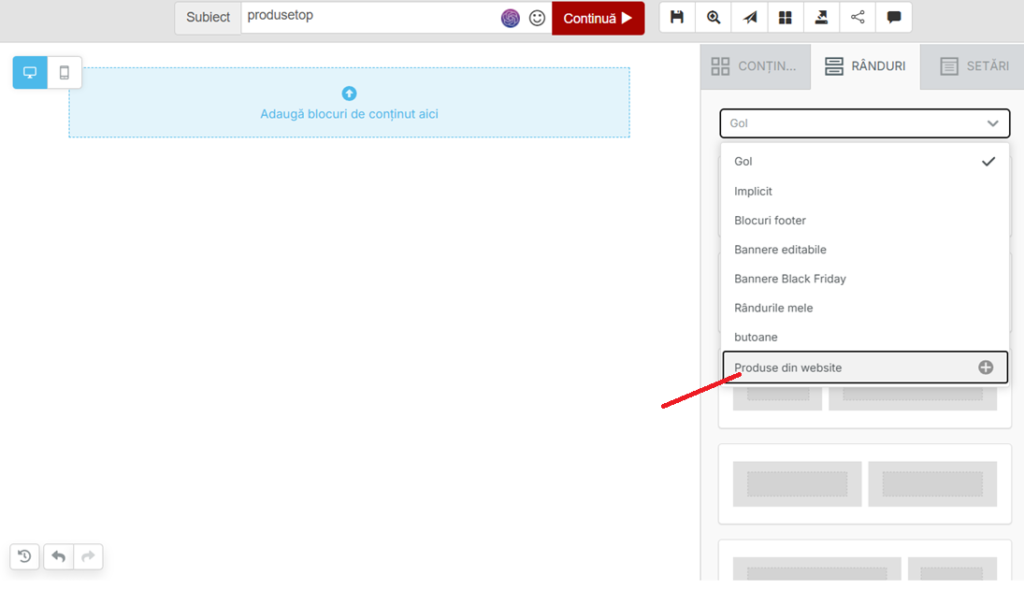Open the history clock icon

25,556
